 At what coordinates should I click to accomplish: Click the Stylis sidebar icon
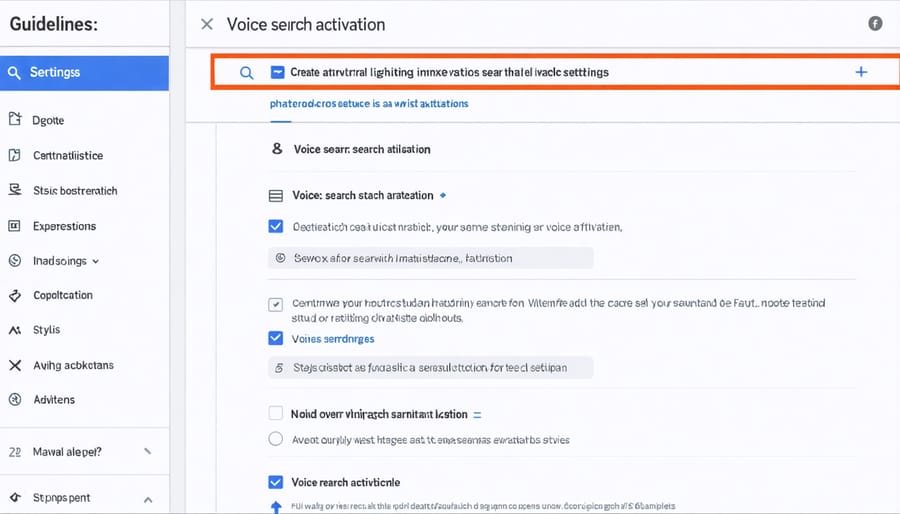[x=15, y=330]
